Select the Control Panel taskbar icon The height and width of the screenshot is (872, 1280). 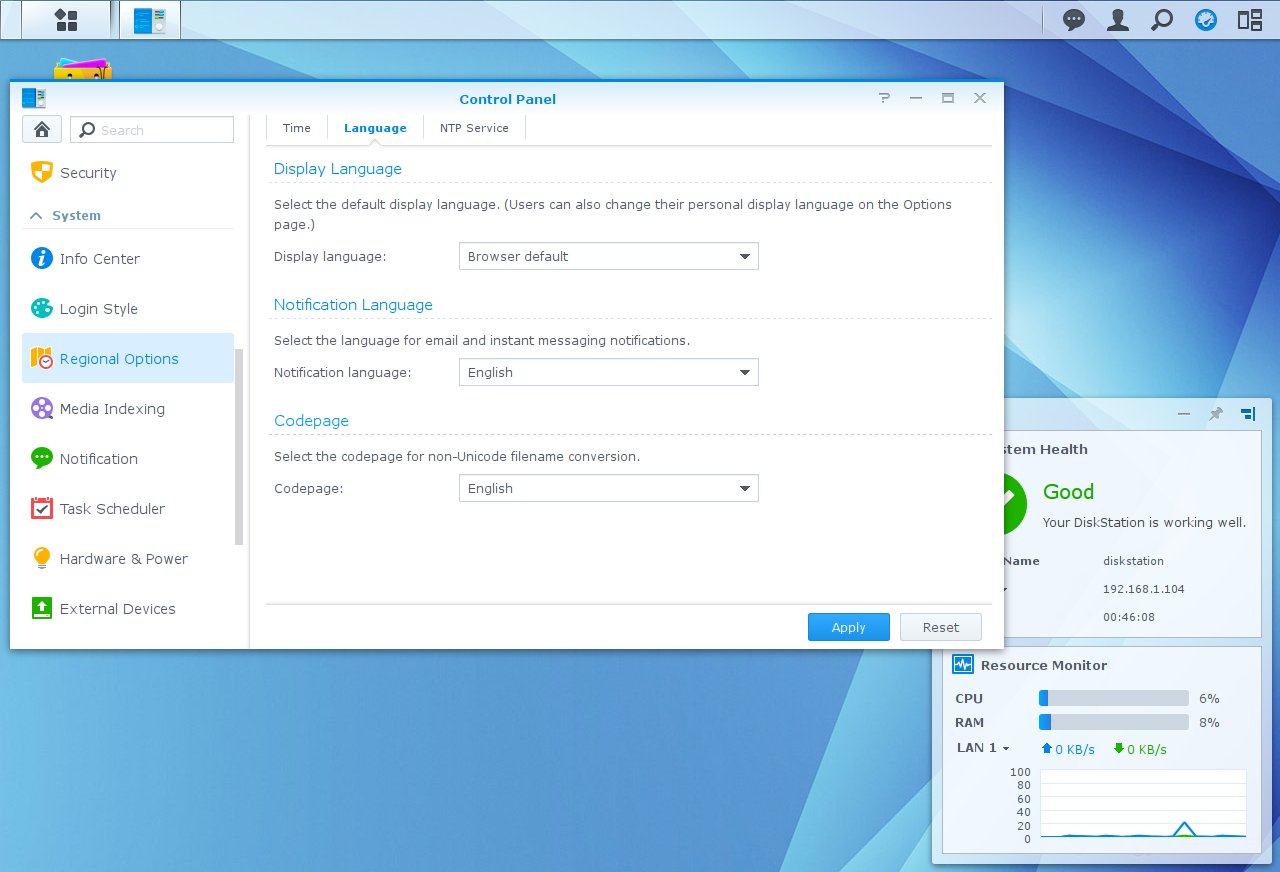tap(150, 20)
